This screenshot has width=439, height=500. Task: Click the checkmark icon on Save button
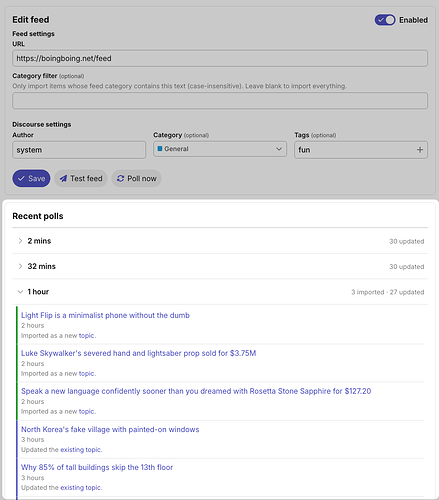(21, 179)
